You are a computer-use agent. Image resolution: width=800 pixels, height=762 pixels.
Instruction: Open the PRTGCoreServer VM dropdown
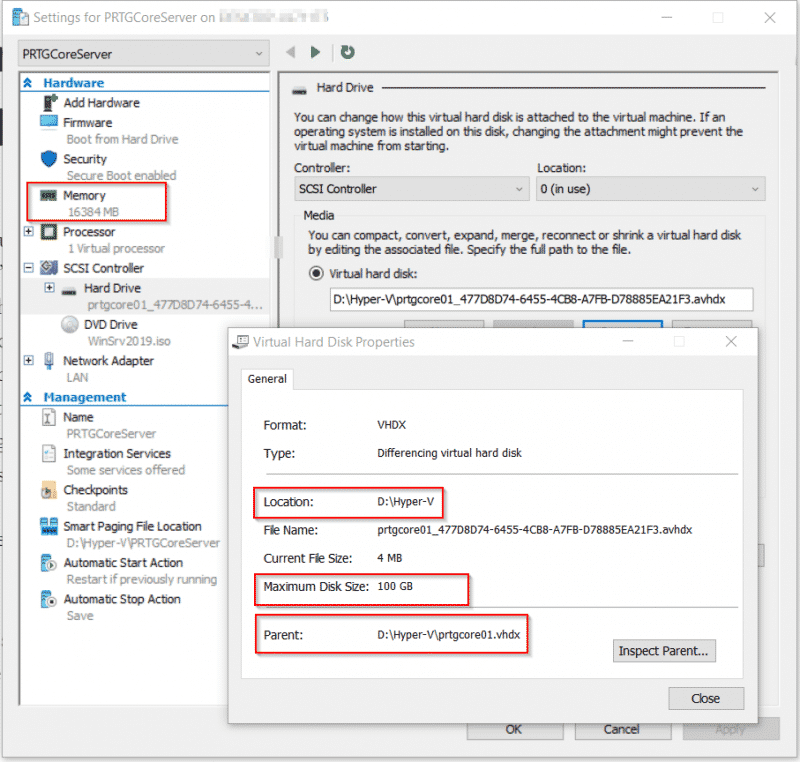[143, 54]
